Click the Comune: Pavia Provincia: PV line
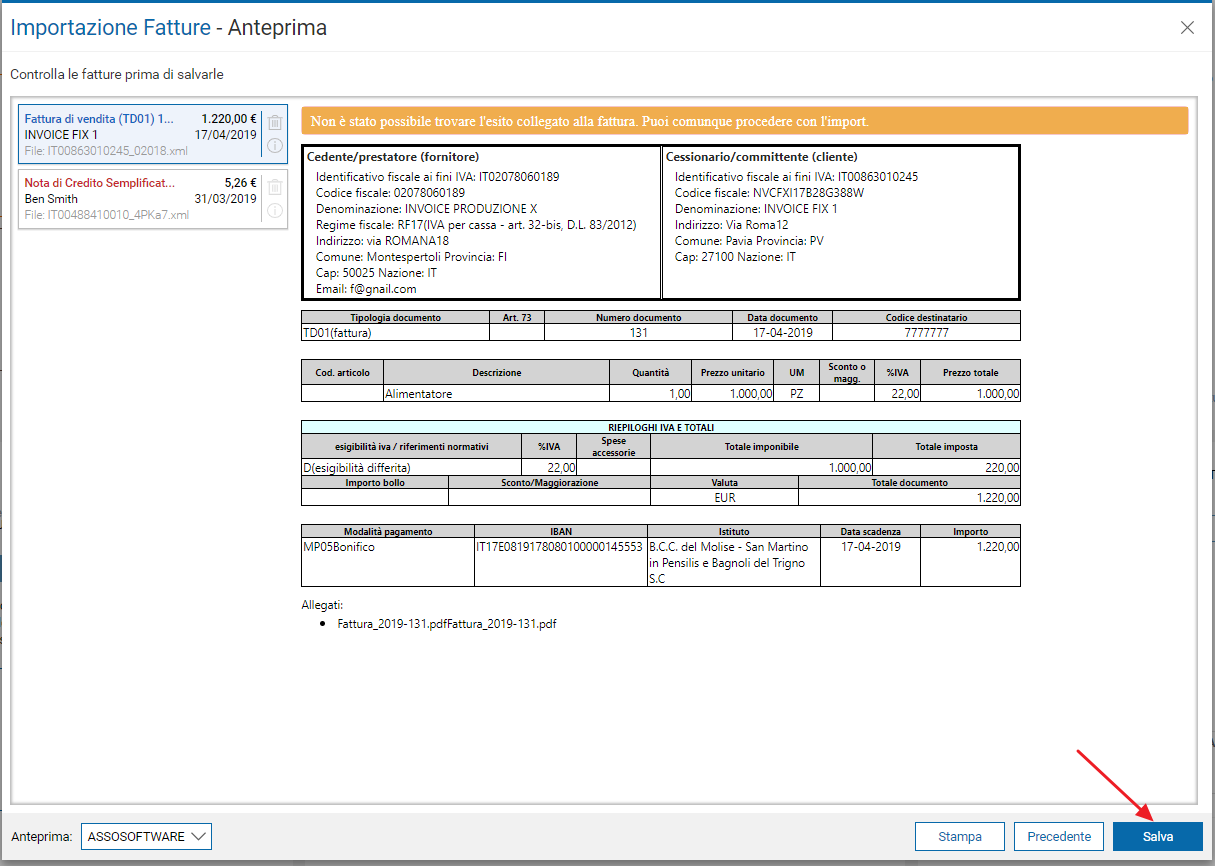The width and height of the screenshot is (1215, 866). (x=749, y=241)
